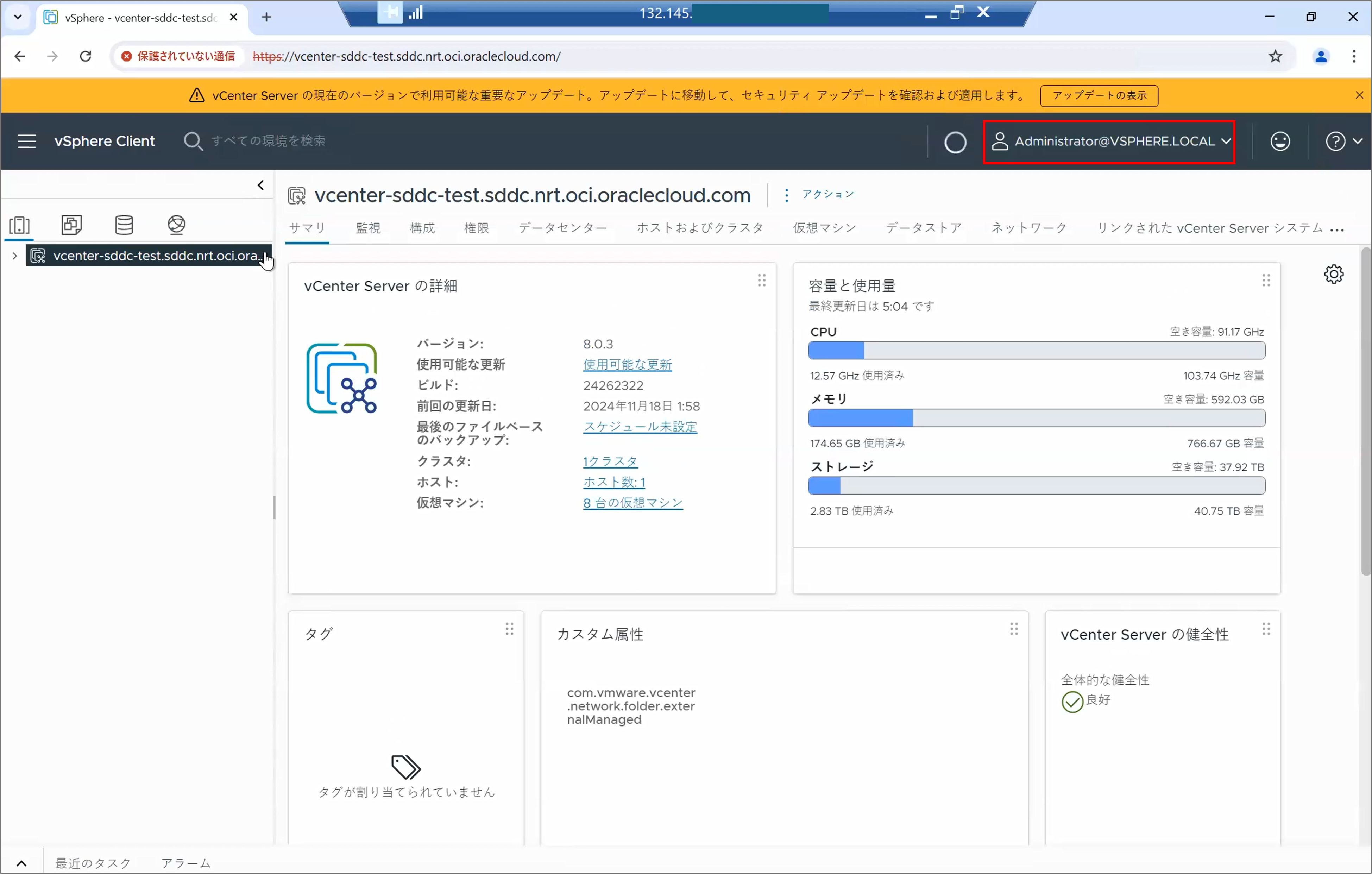Click drag handle on タグ card

509,629
